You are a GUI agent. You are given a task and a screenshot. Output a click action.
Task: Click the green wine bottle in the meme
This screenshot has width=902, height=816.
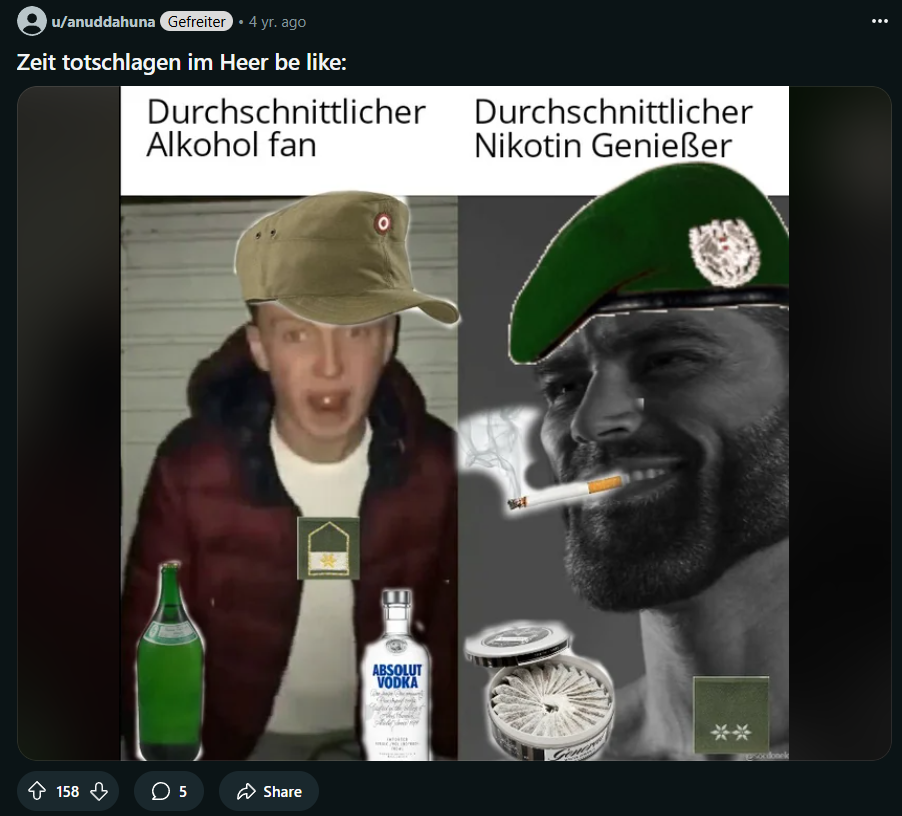pos(171,661)
